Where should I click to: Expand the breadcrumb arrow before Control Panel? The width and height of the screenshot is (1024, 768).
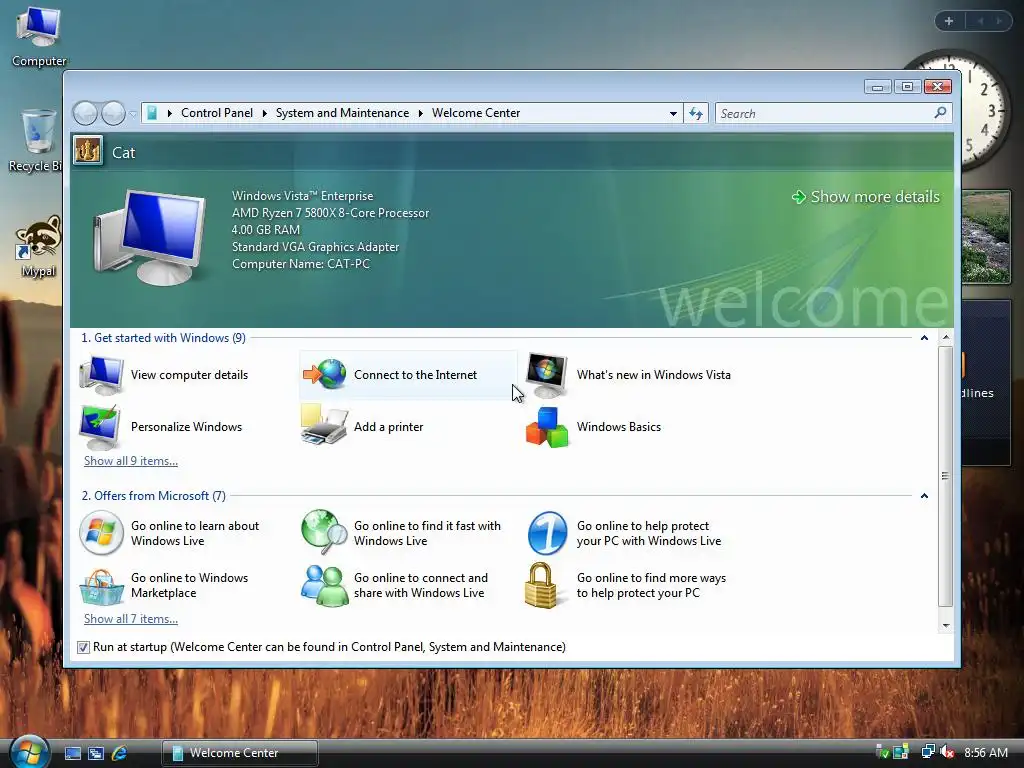click(170, 114)
